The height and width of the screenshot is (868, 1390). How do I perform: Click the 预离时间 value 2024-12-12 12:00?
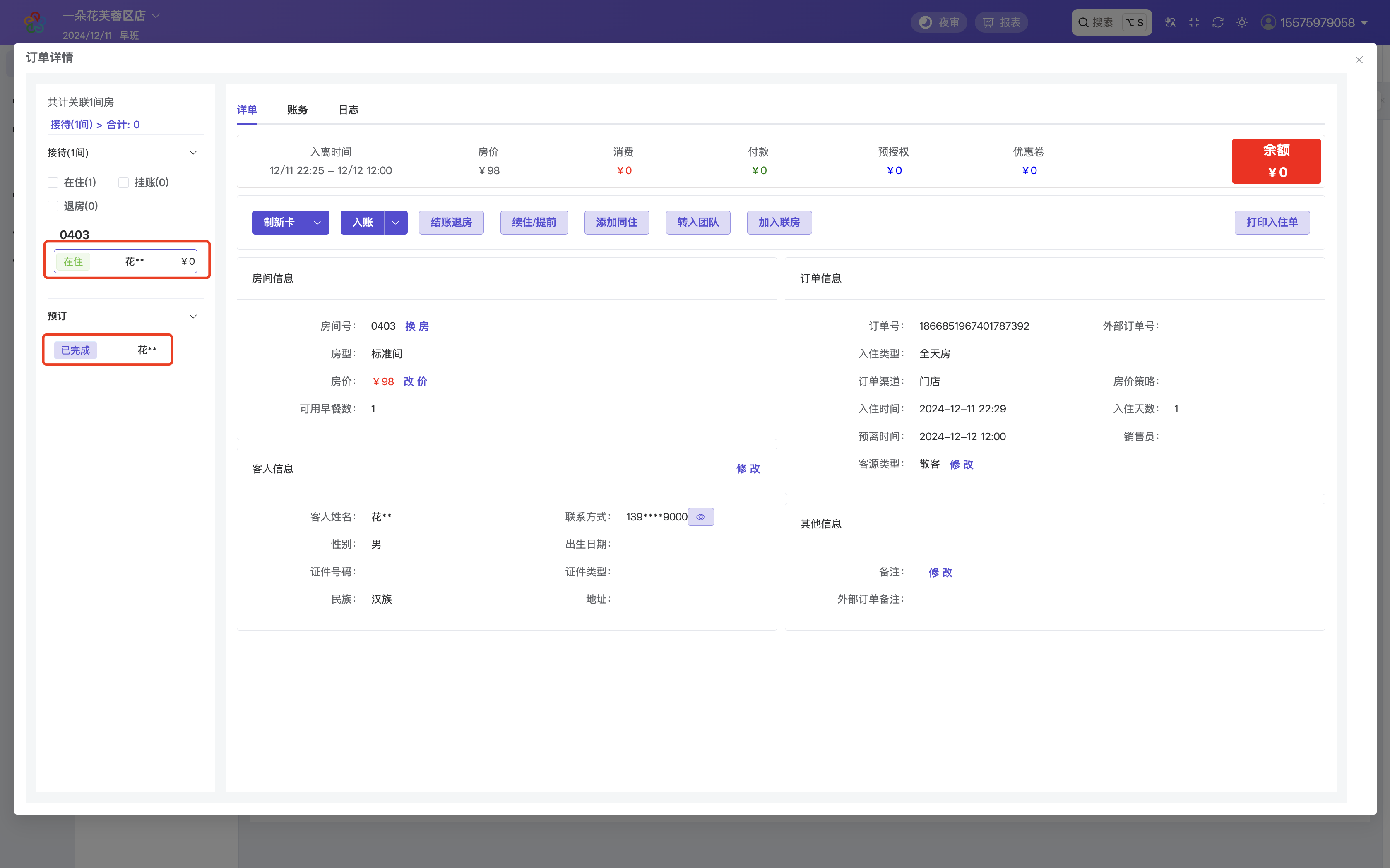click(x=963, y=436)
